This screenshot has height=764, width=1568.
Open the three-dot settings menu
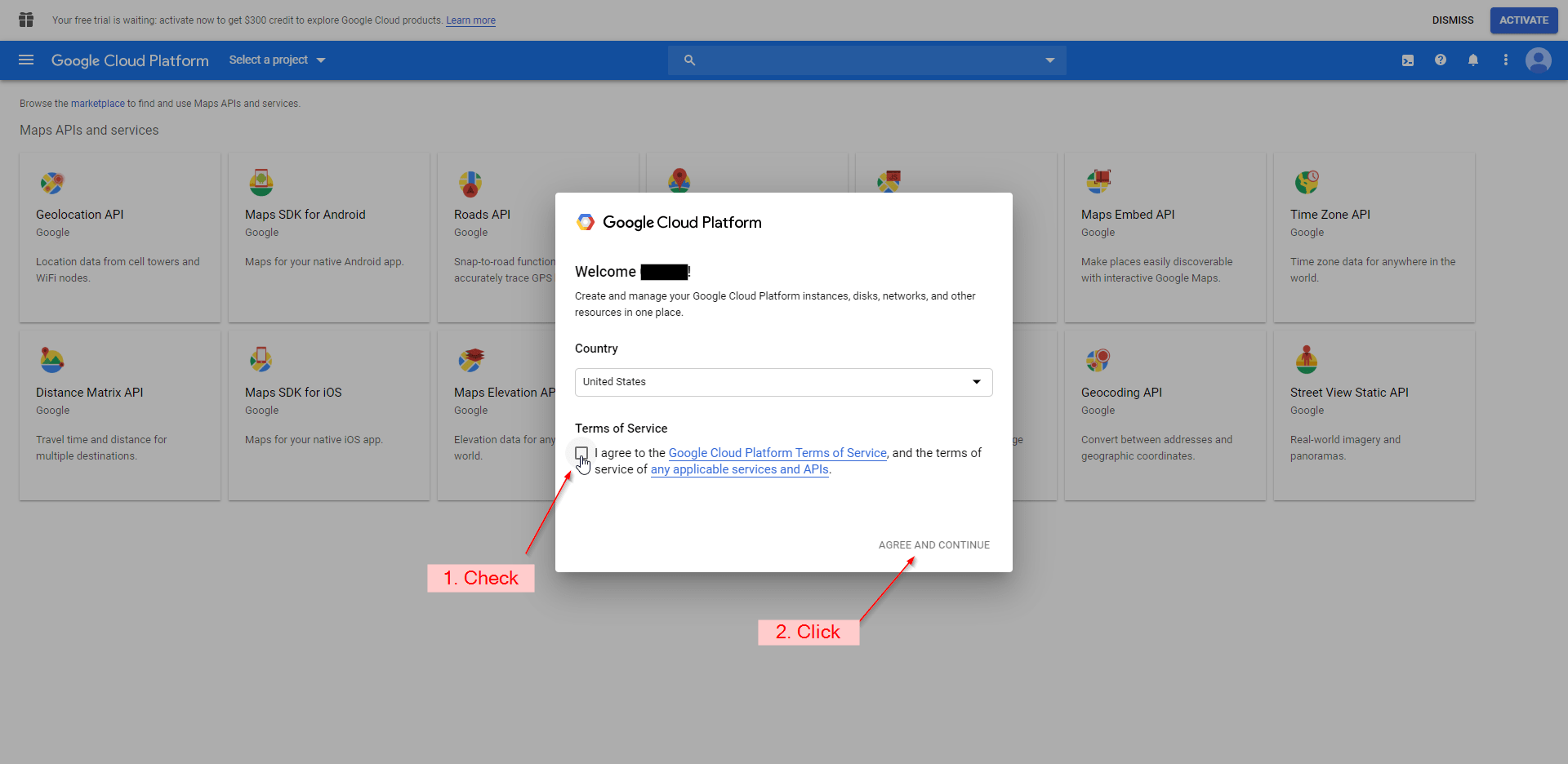[x=1506, y=60]
